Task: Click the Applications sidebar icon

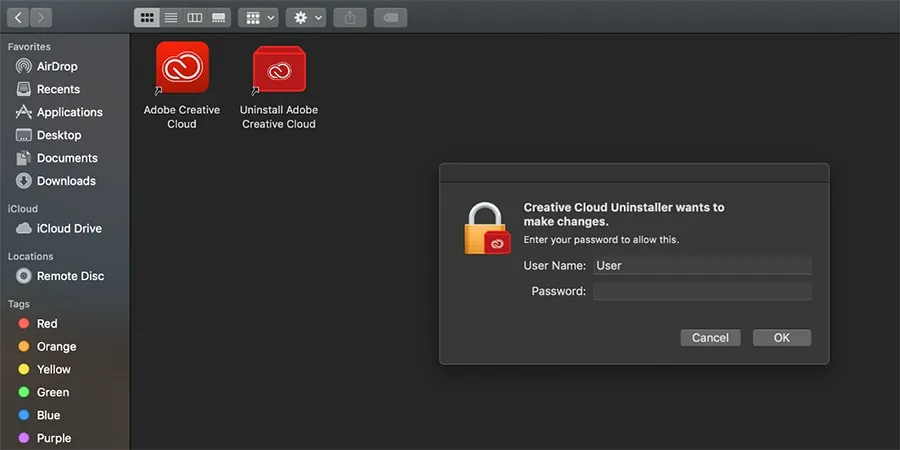Action: (24, 112)
